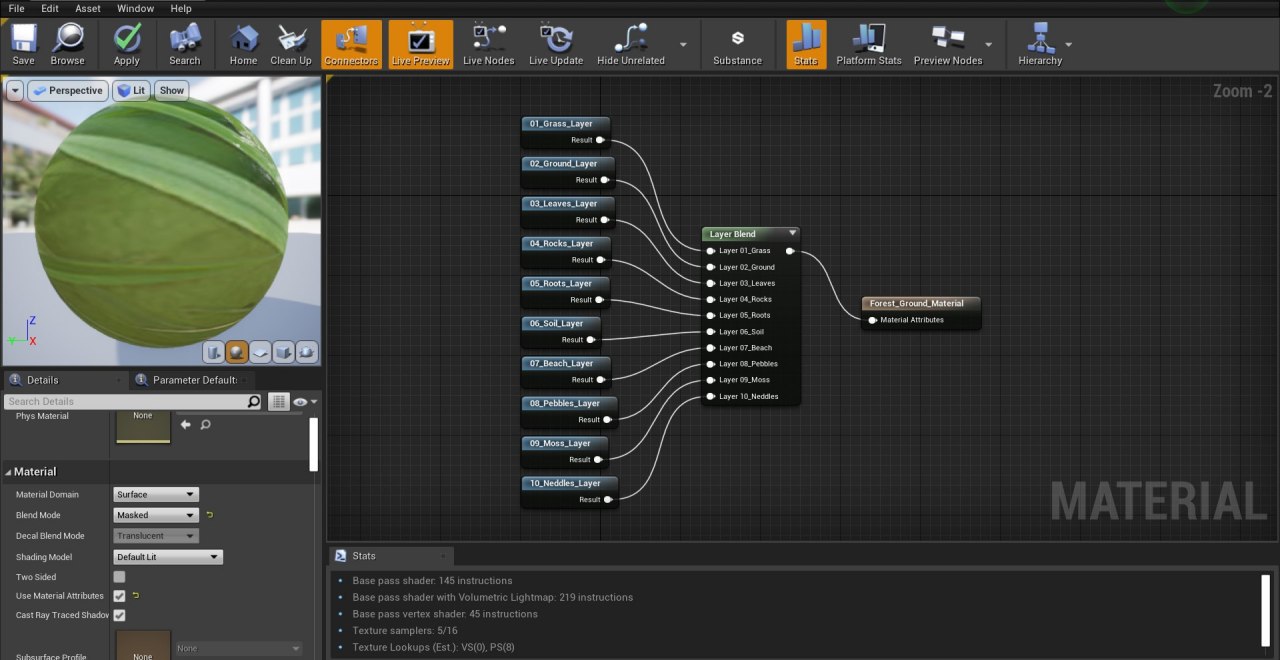Open the Preview Nodes dropdown arrow

click(989, 45)
